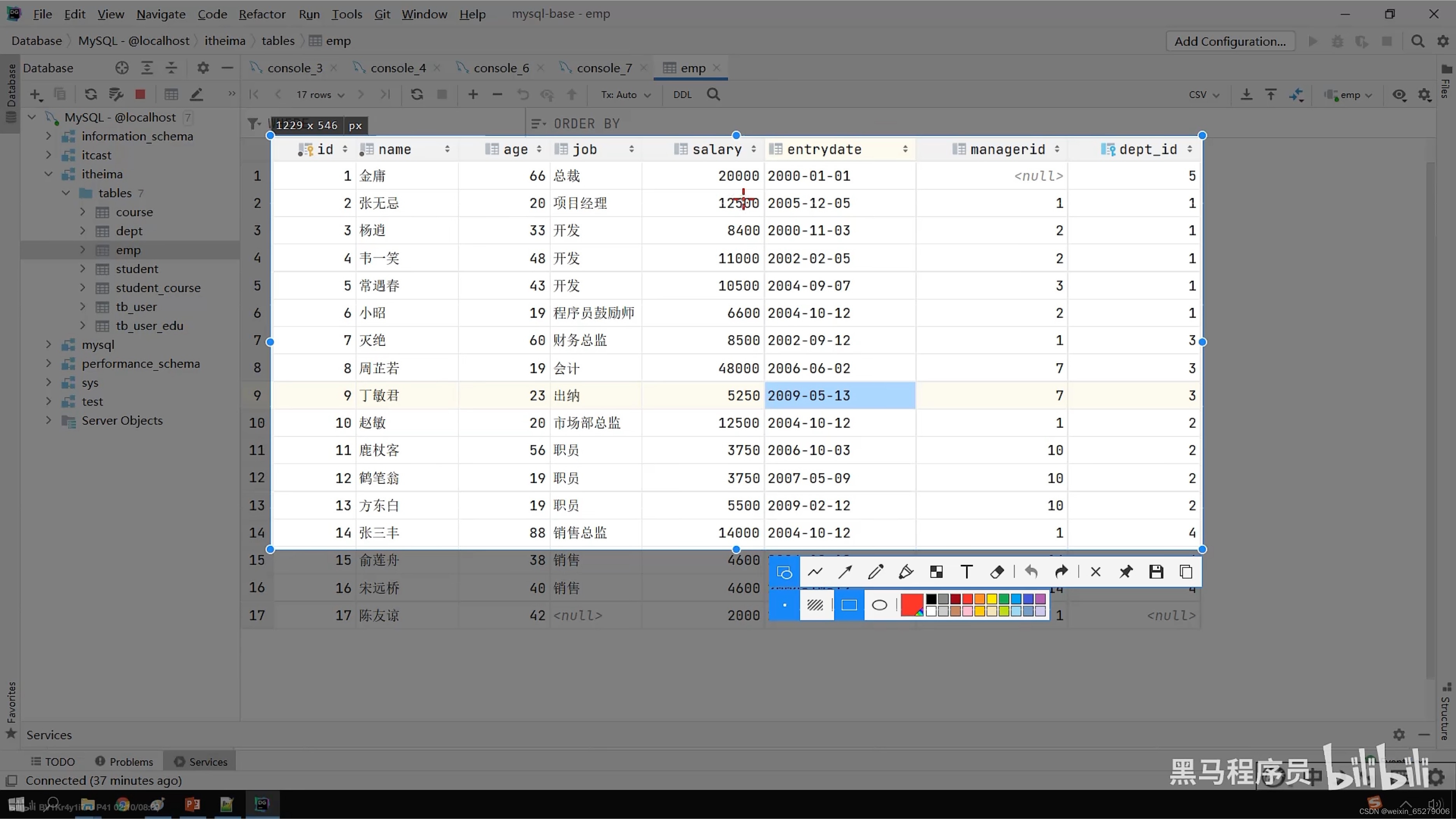Screen dimensions: 1456x819
Task: Select the polyline drawing tool in the screenshot toolbar
Action: (x=815, y=572)
